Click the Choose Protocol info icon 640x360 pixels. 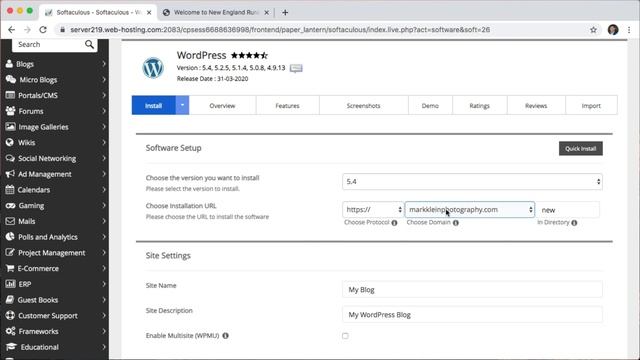(x=394, y=222)
